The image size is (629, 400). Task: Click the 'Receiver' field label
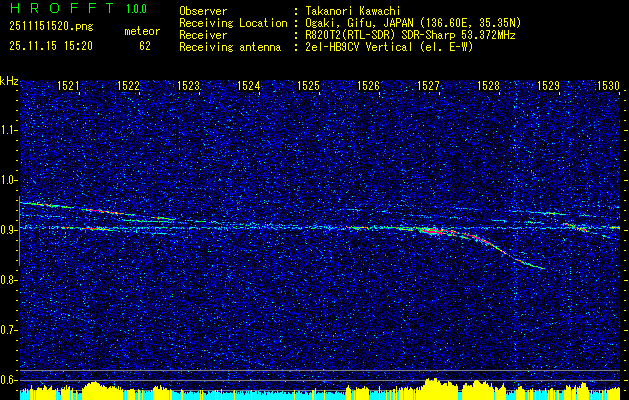203,35
